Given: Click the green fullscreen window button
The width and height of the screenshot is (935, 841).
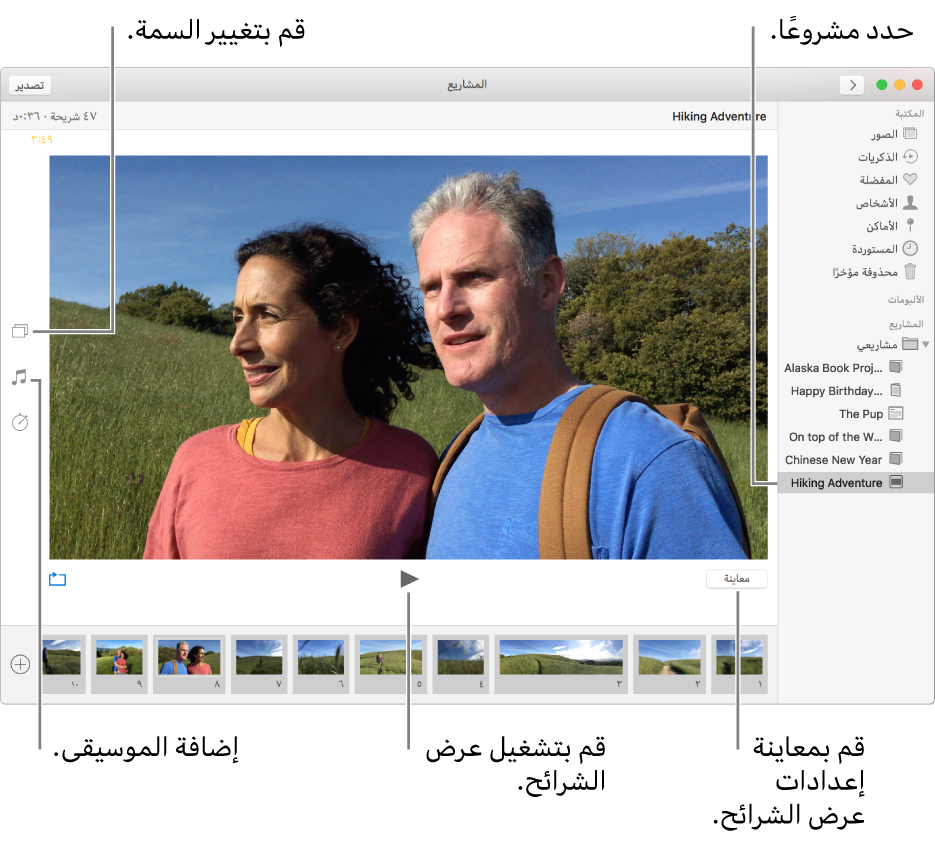Looking at the screenshot, I should 881,85.
